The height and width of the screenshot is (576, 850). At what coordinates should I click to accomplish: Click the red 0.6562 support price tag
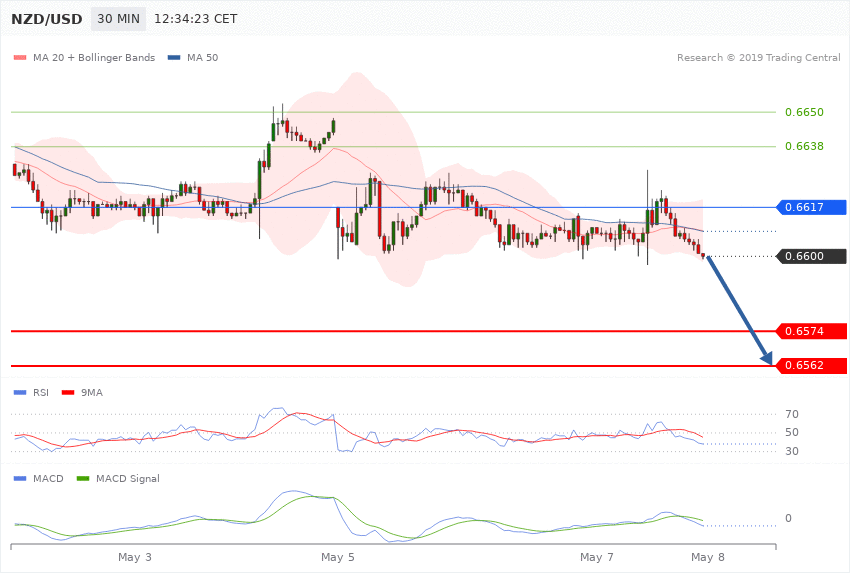pos(811,365)
